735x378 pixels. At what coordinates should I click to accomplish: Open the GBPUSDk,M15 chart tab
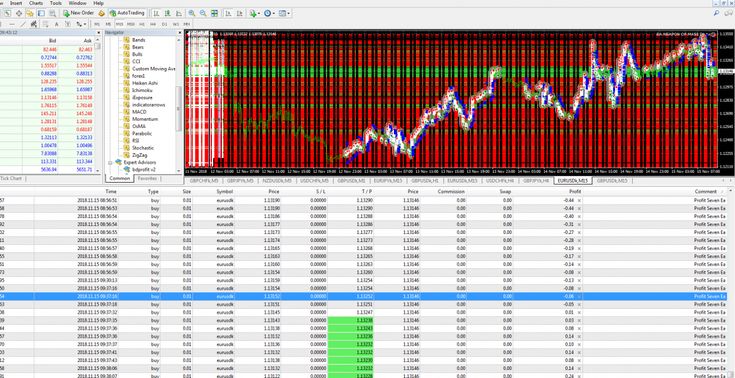[x=612, y=181]
